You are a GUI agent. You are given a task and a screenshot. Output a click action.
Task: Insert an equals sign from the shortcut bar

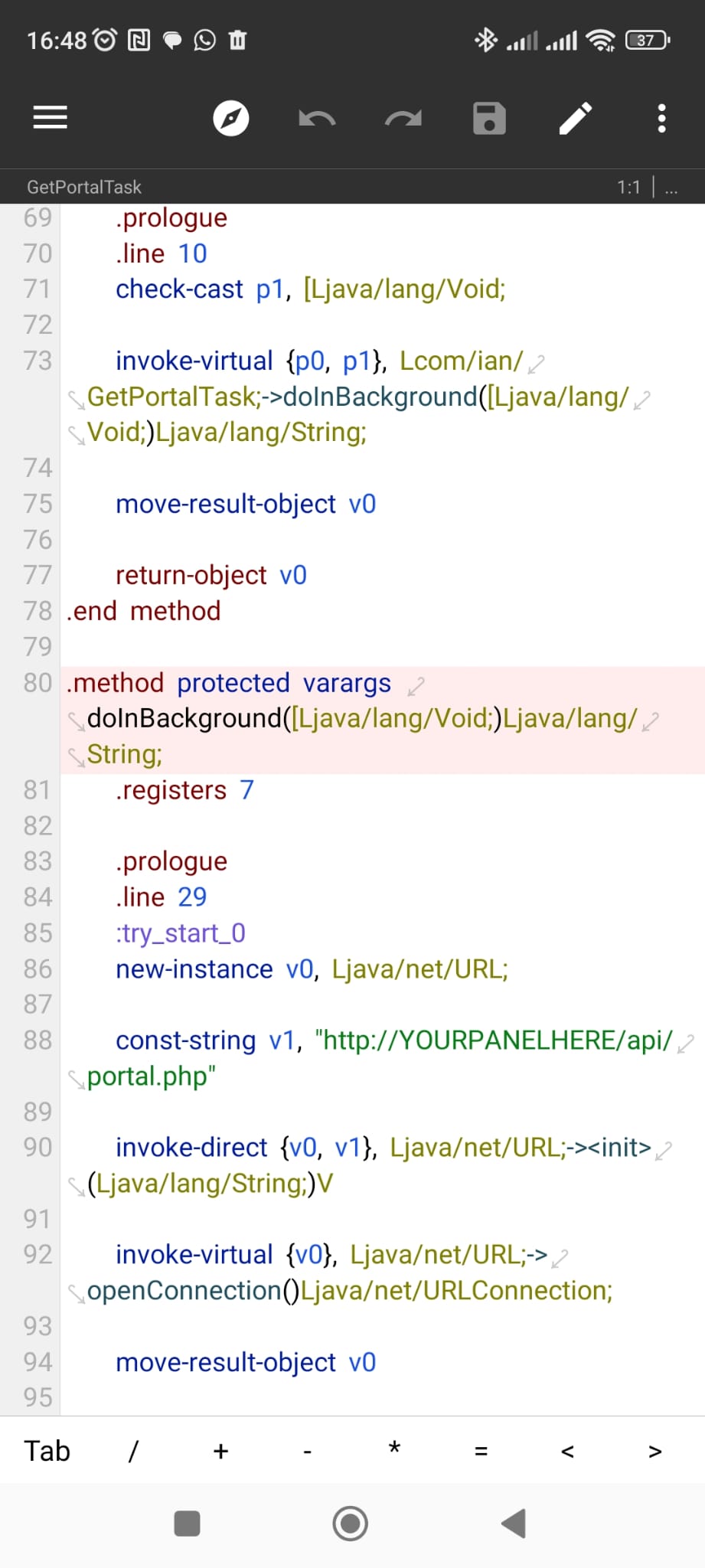[x=481, y=1451]
